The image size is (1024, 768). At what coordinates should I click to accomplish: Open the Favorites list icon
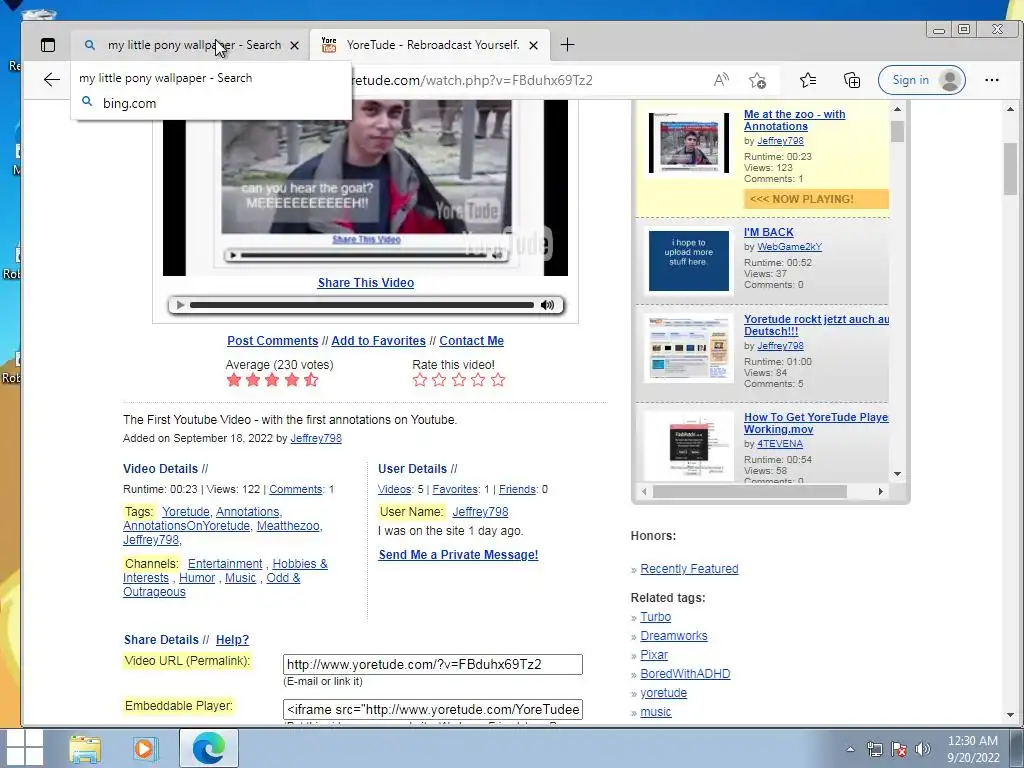(808, 80)
